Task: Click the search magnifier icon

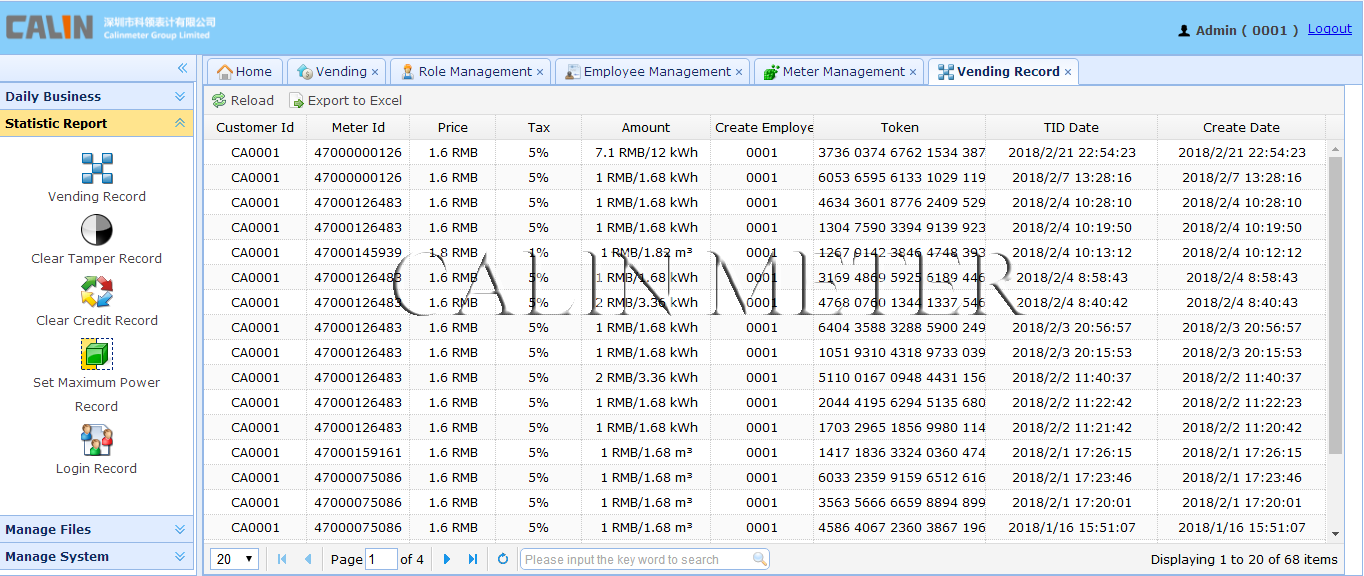Action: click(x=760, y=559)
